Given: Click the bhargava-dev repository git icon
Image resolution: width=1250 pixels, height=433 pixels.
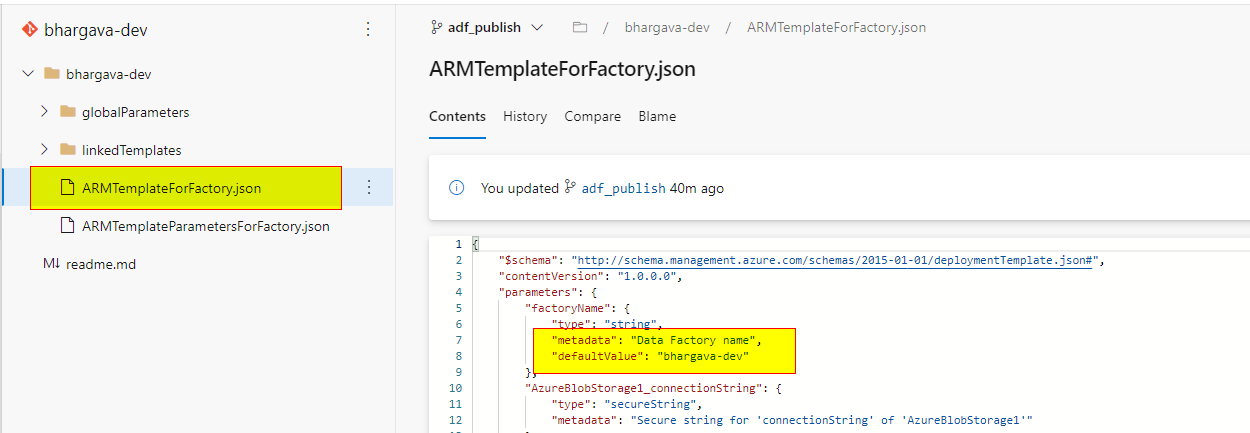Looking at the screenshot, I should point(30,29).
